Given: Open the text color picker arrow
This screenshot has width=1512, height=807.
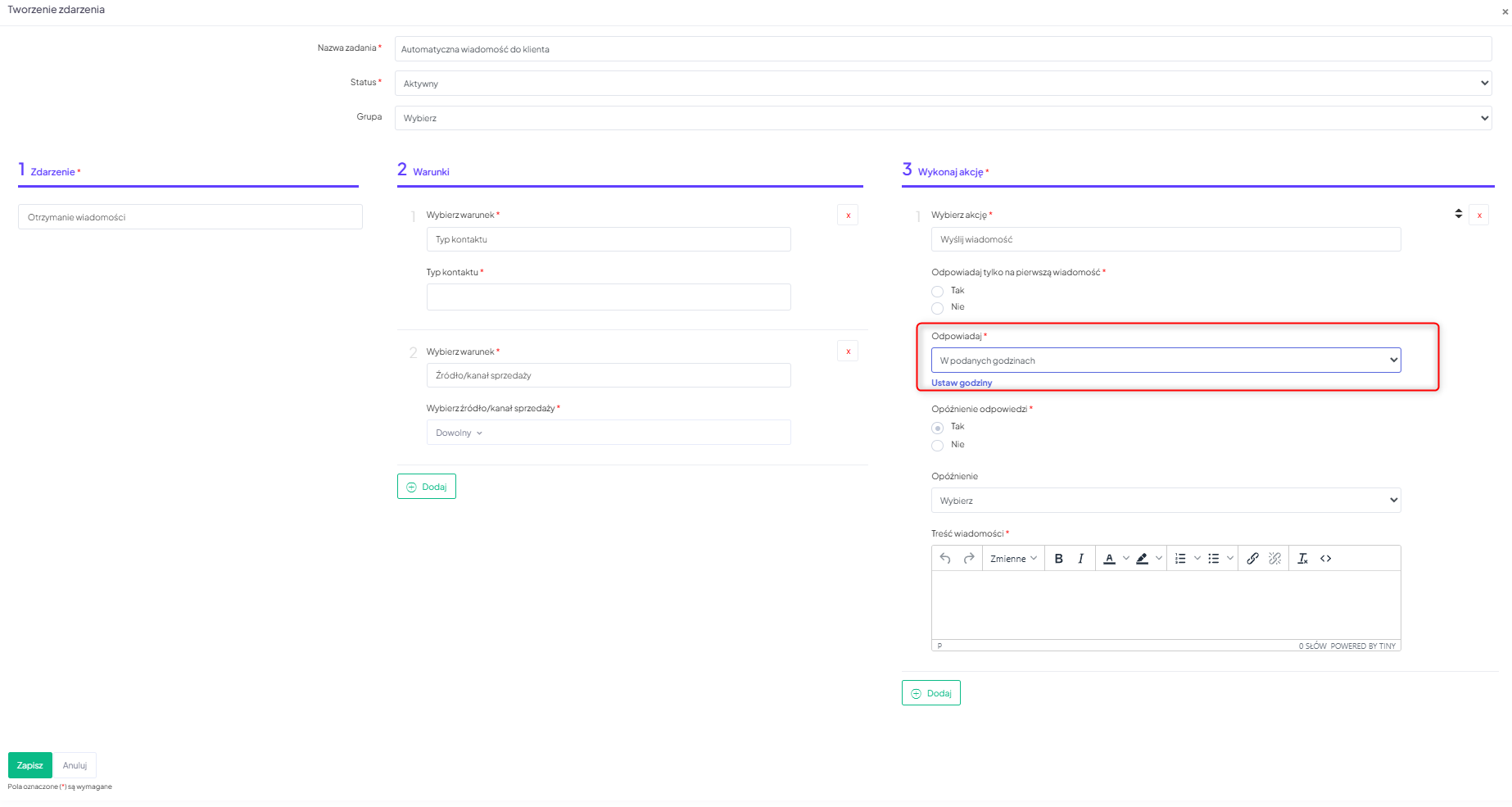Looking at the screenshot, I should click(x=1126, y=559).
